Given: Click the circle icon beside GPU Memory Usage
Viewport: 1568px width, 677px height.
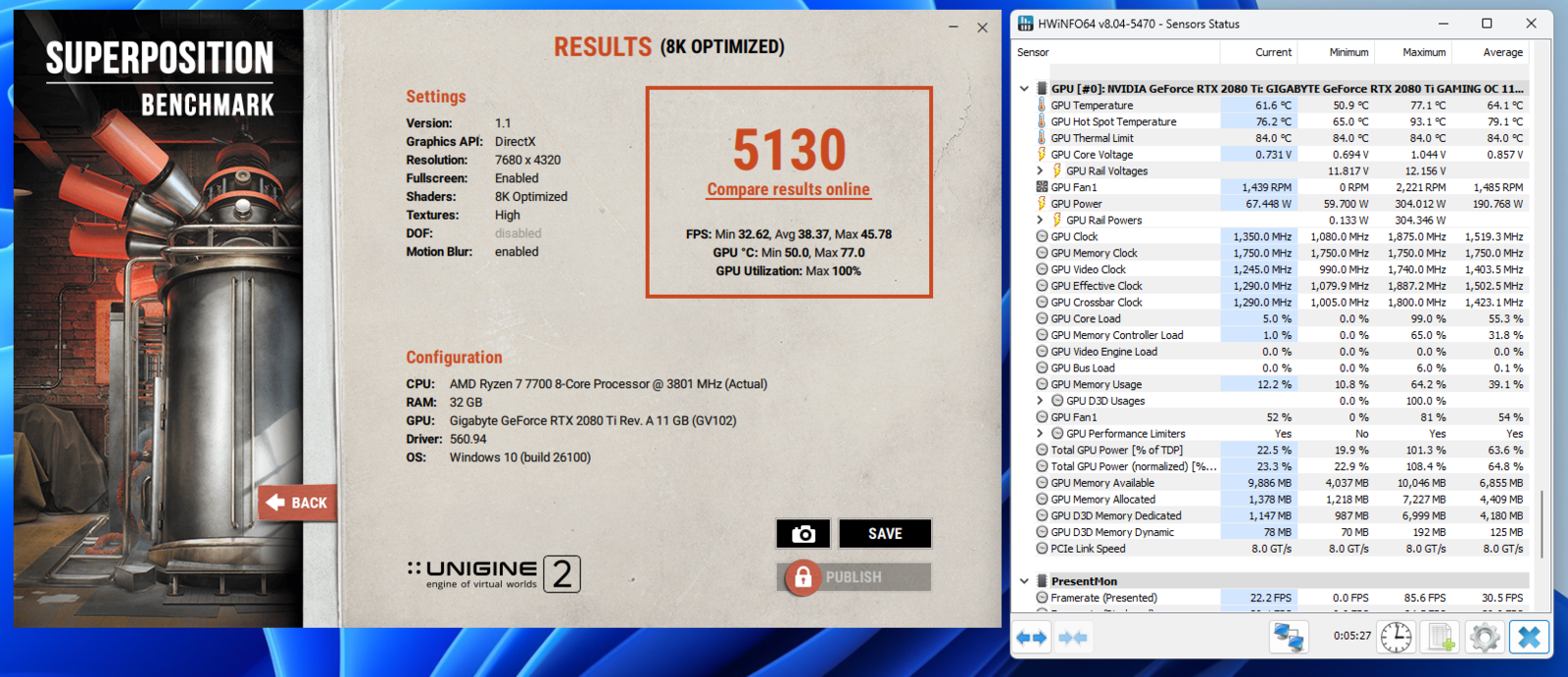Looking at the screenshot, I should point(1042,384).
